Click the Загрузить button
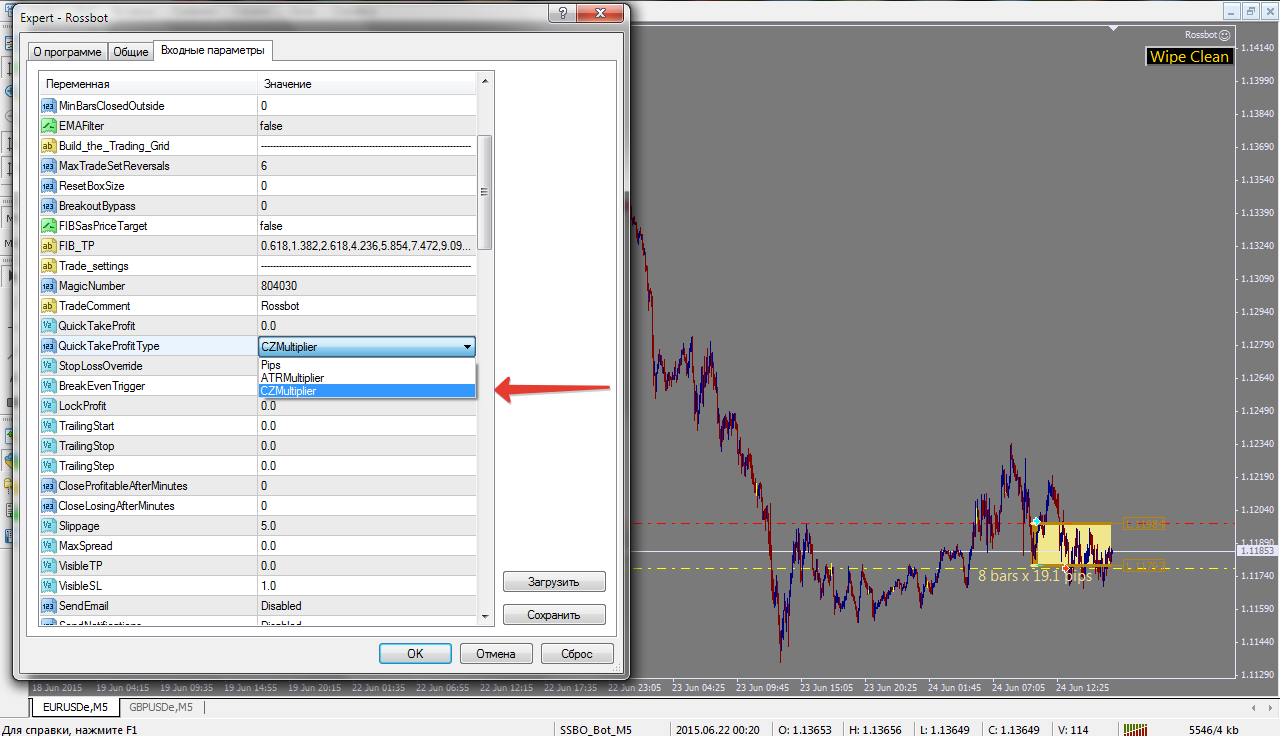1280x736 pixels. tap(554, 582)
